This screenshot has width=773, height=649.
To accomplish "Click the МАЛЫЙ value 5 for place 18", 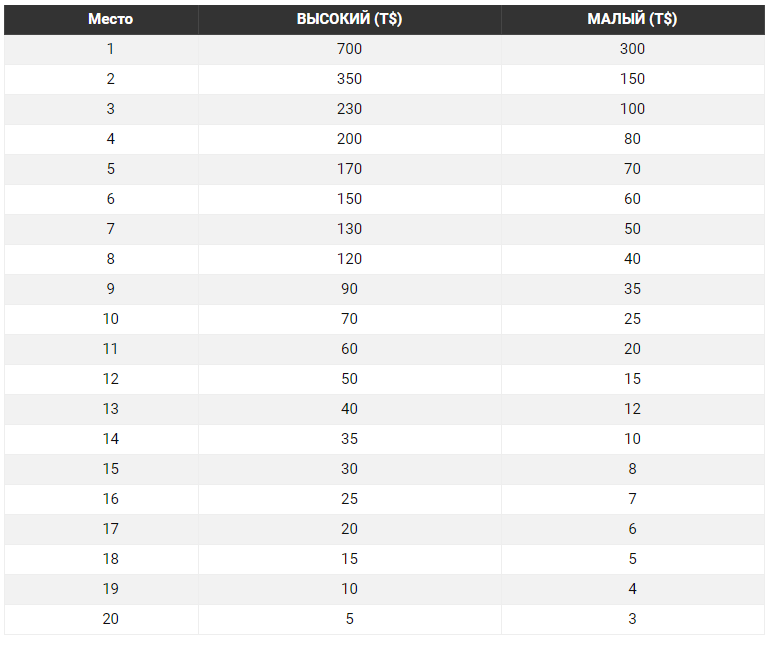I will pos(632,559).
